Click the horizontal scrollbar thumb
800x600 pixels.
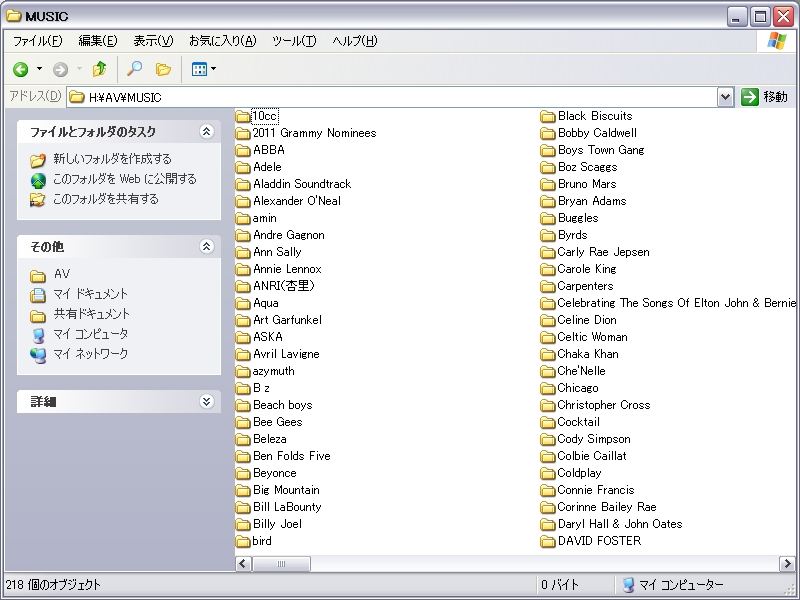coord(281,564)
